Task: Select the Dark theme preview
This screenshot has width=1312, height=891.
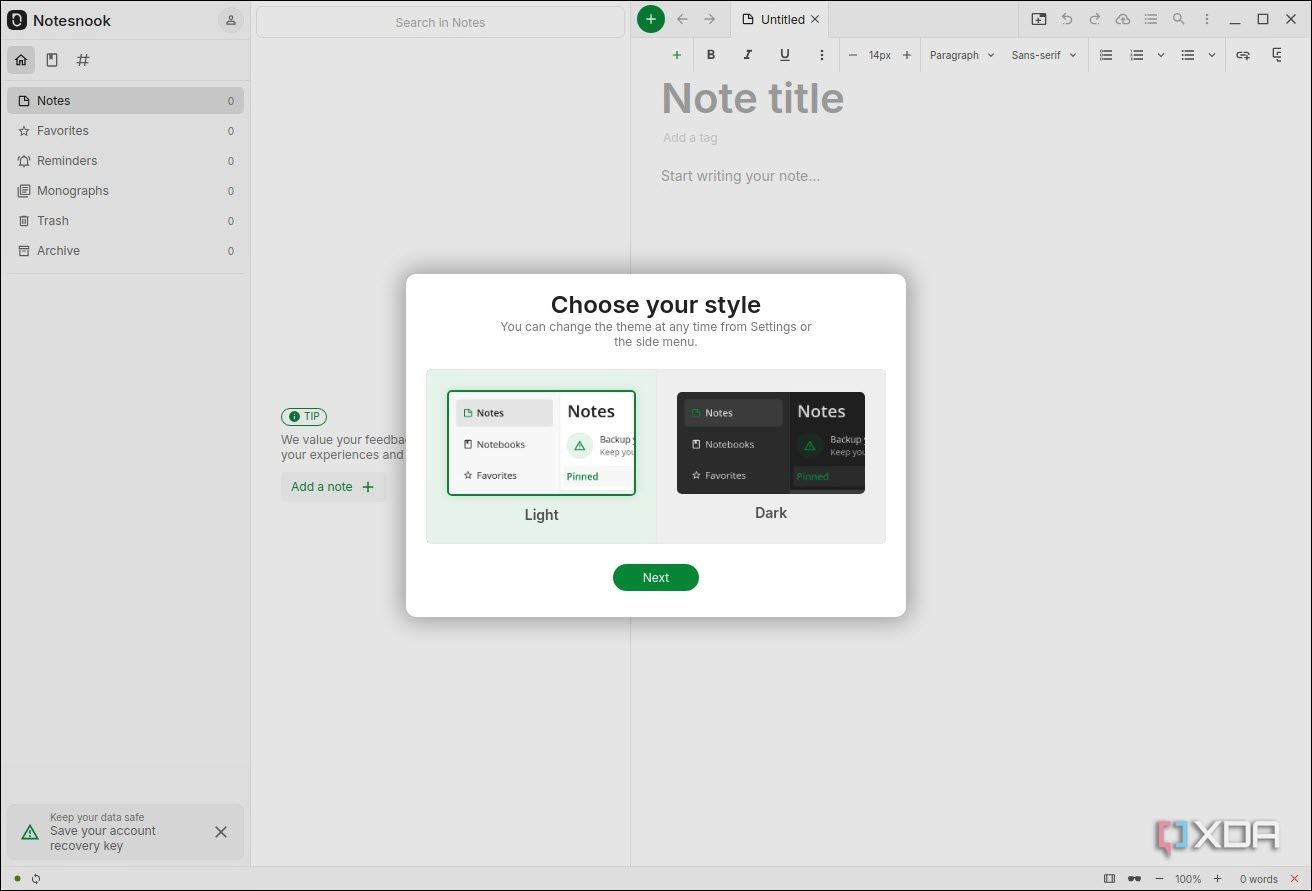Action: [771, 443]
